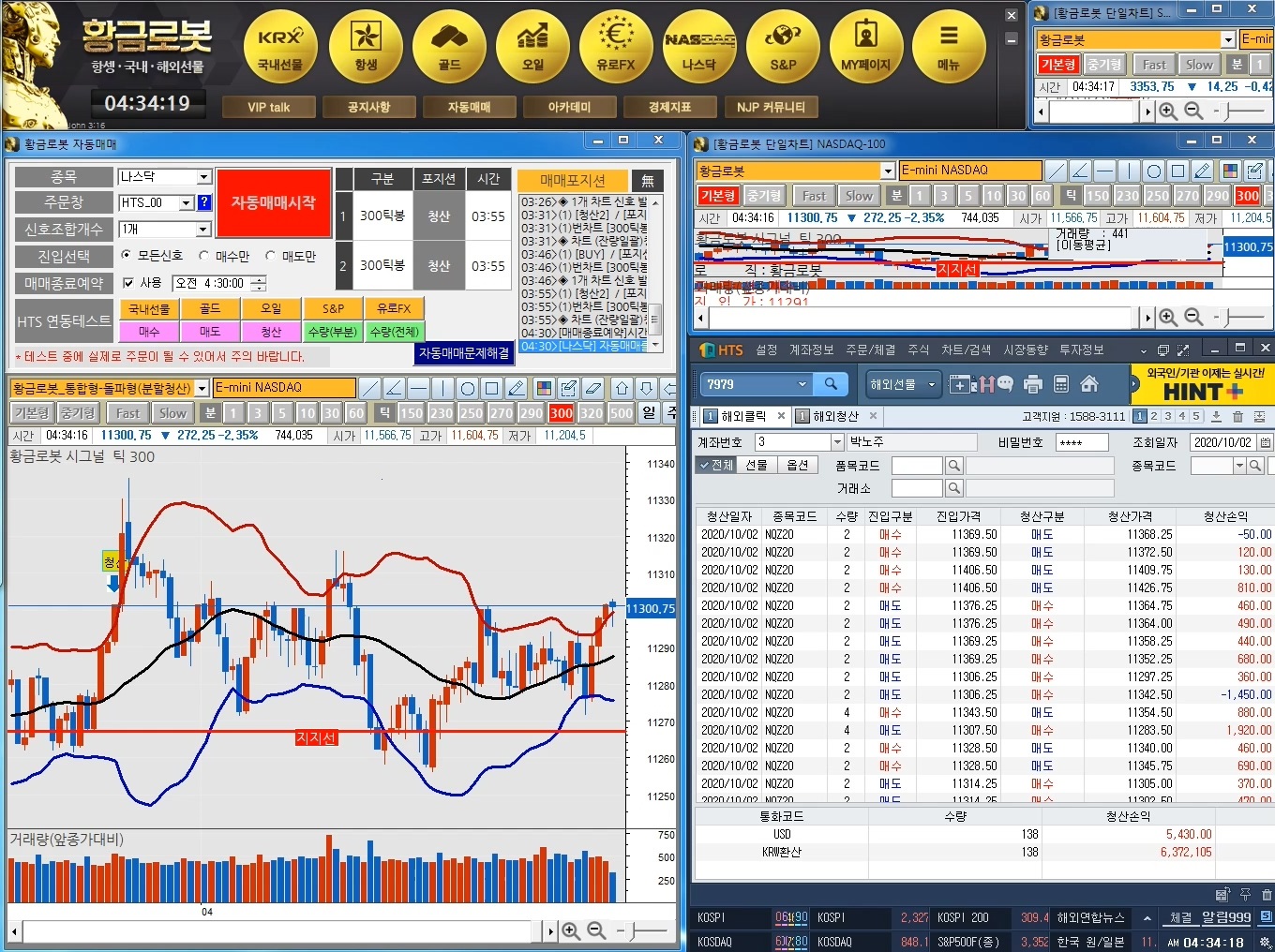Select the circle drawing tool in the main signal chart
The height and width of the screenshot is (952, 1275).
click(467, 388)
